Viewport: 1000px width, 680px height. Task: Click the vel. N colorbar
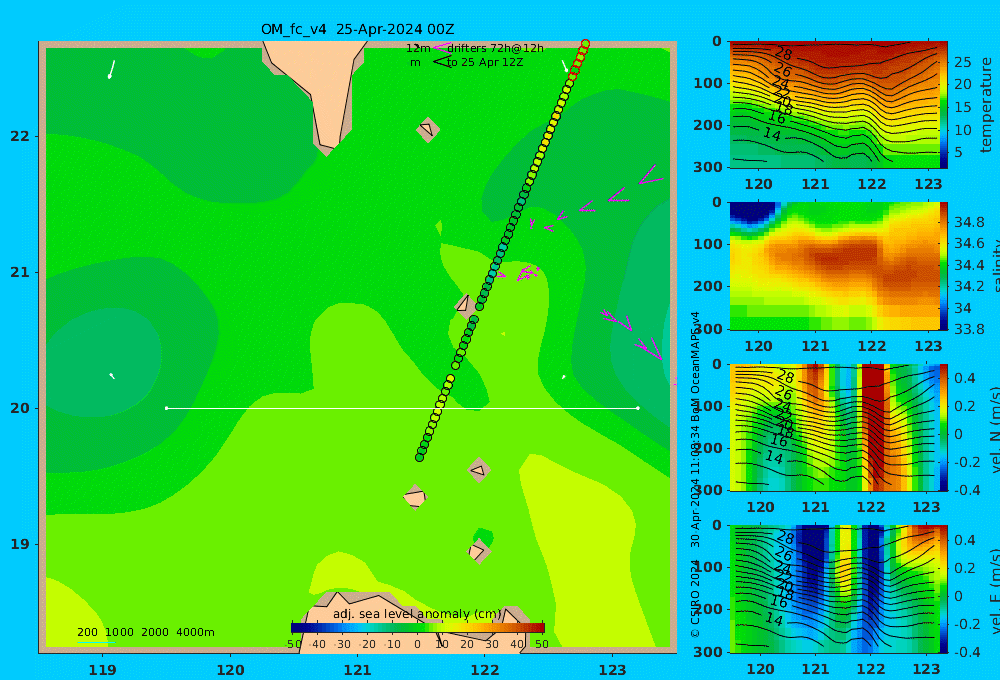[x=944, y=427]
